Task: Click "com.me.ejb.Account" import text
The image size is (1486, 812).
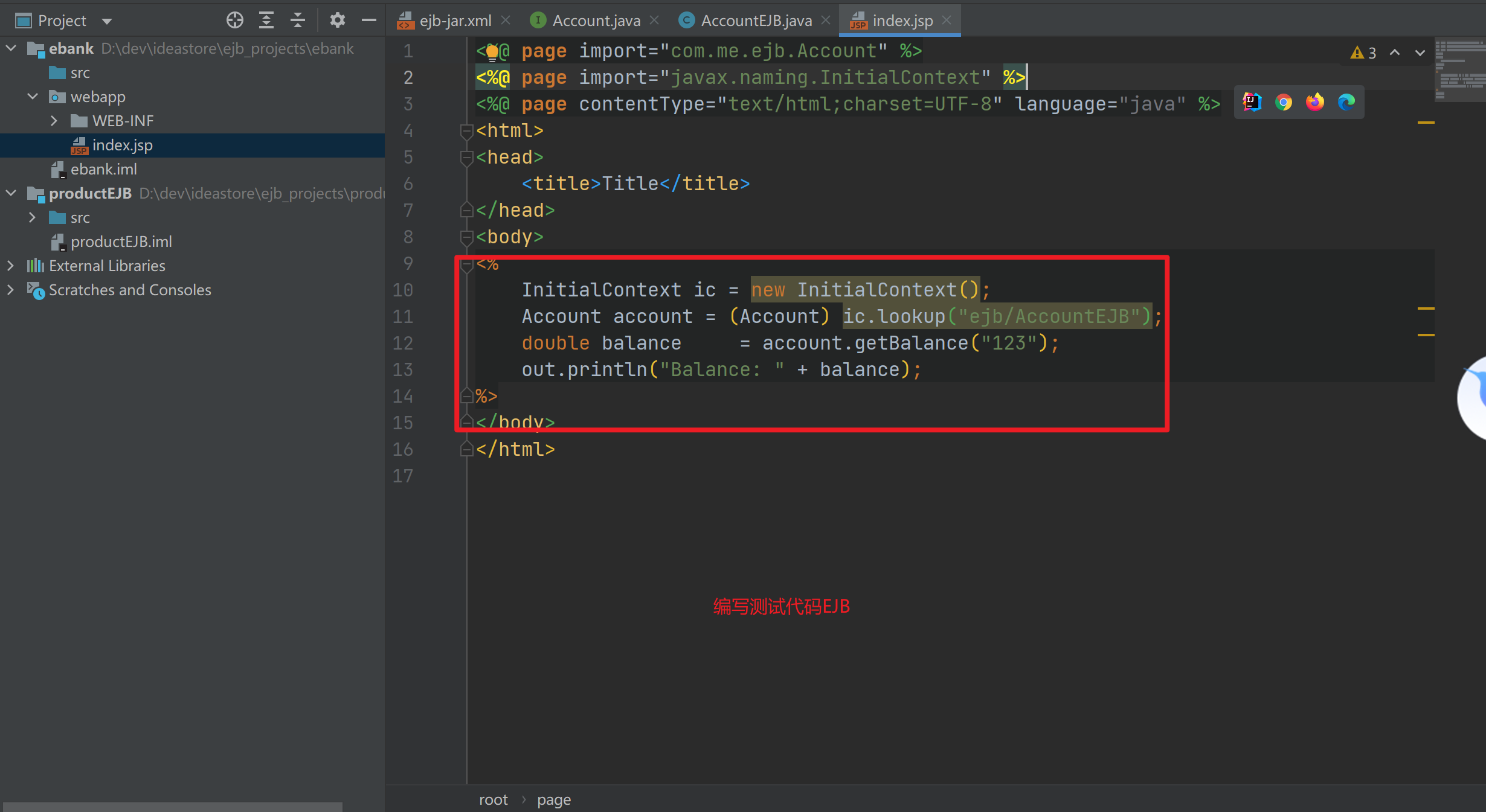Action: point(774,51)
